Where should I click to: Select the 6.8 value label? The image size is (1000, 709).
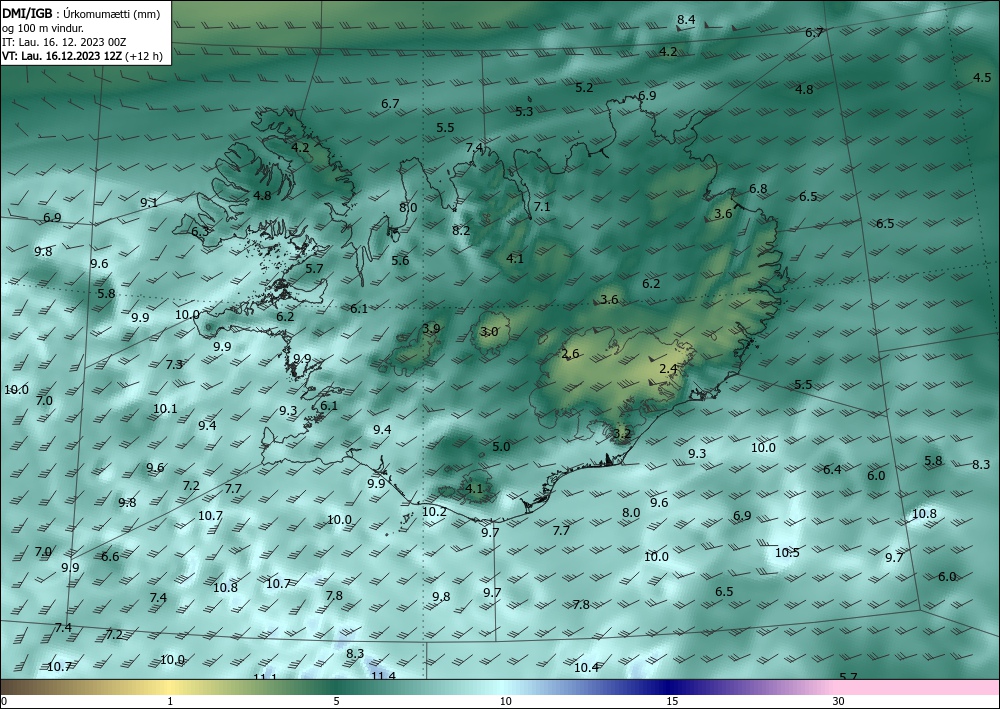pyautogui.click(x=758, y=189)
